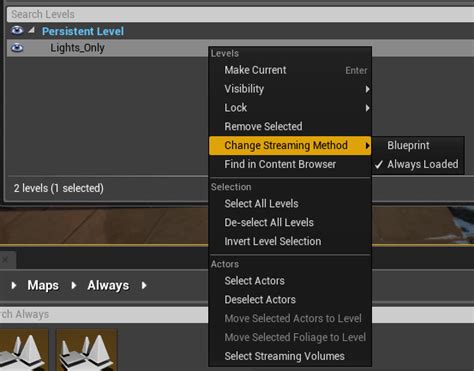This screenshot has height=371, width=474.
Task: Open the Change Streaming Method submenu
Action: (x=290, y=146)
